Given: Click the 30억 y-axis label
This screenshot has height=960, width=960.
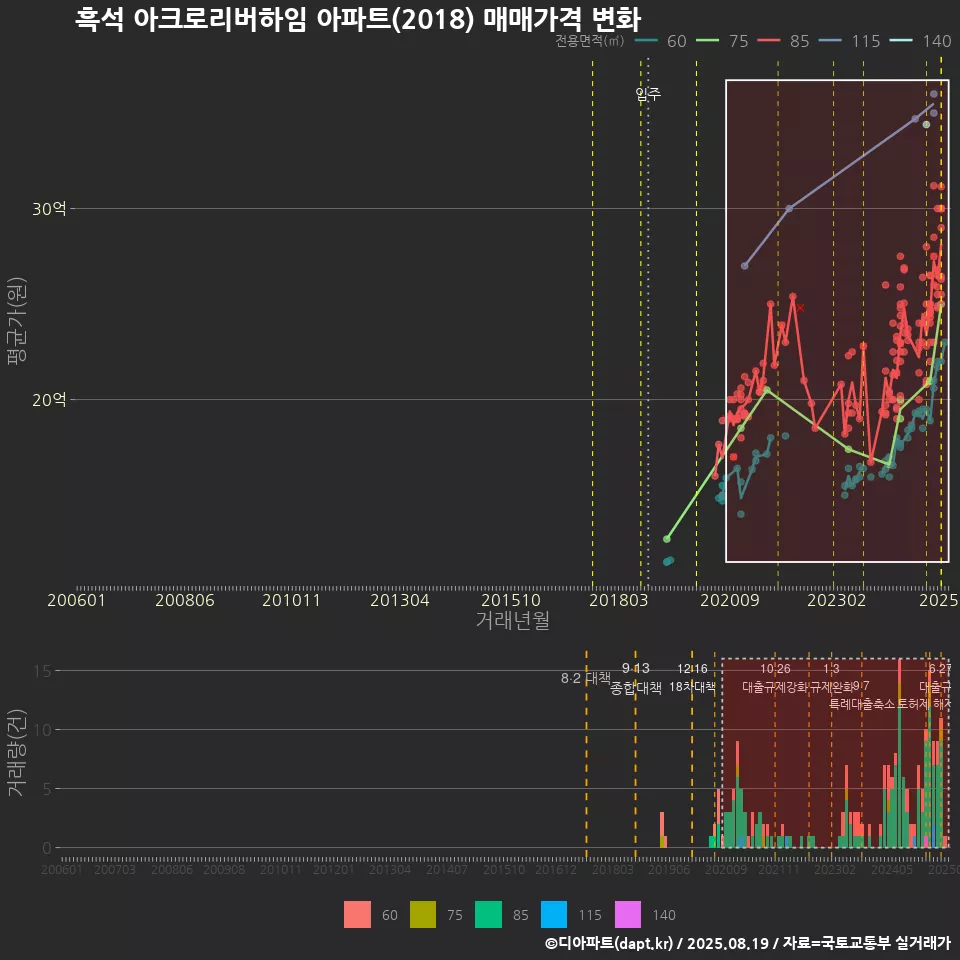Looking at the screenshot, I should [x=49, y=209].
